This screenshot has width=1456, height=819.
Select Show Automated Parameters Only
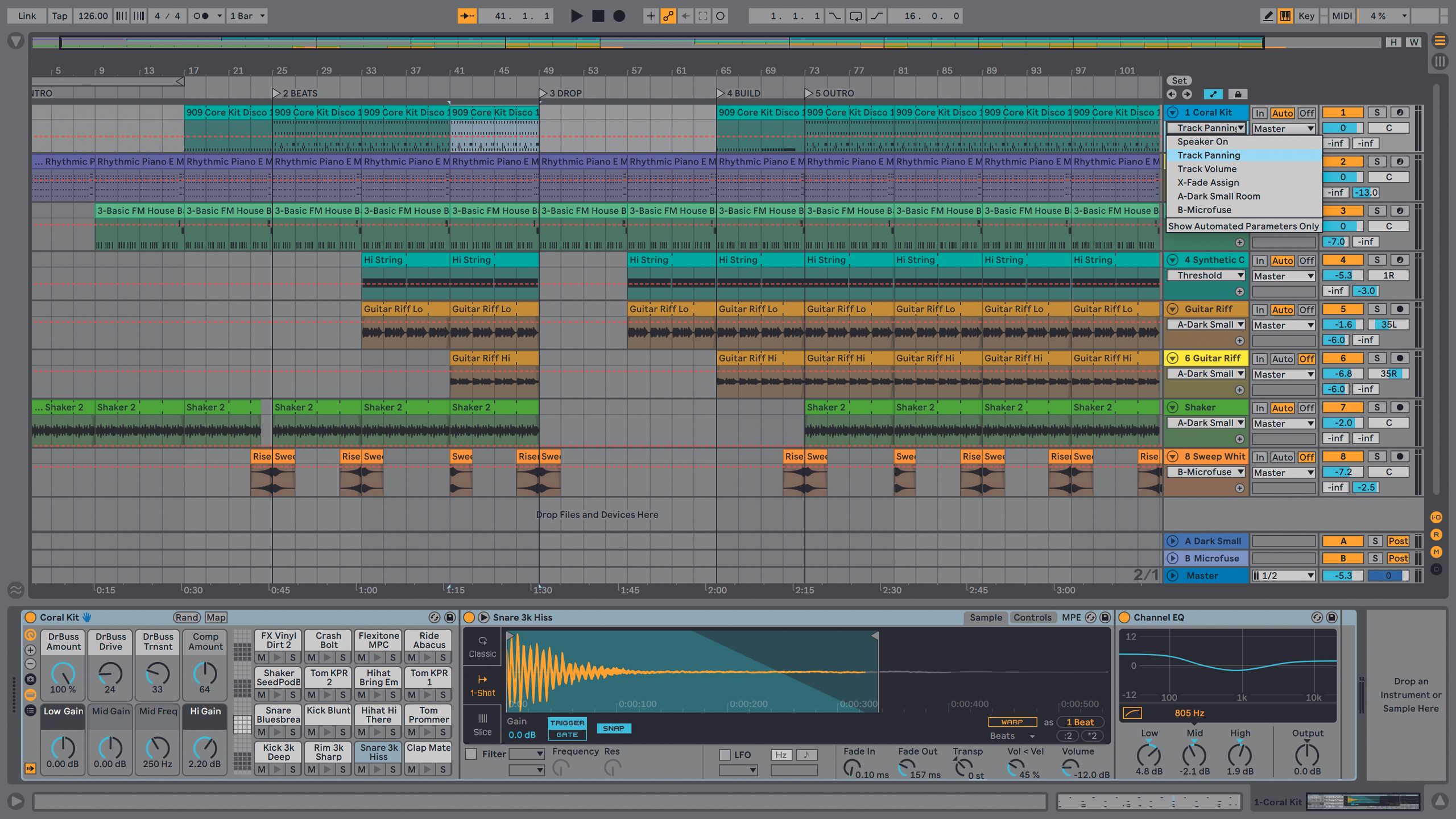(1243, 226)
